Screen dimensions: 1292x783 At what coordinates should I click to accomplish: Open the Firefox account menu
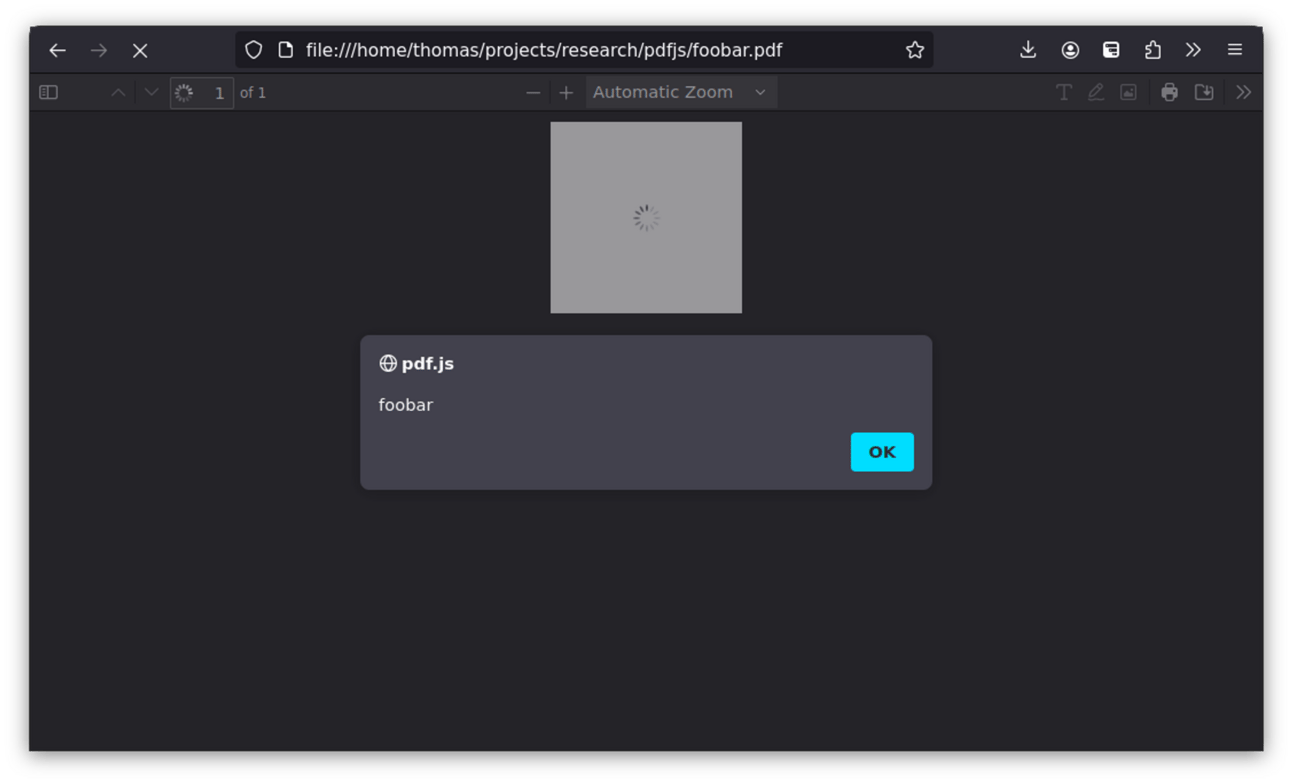(1070, 50)
